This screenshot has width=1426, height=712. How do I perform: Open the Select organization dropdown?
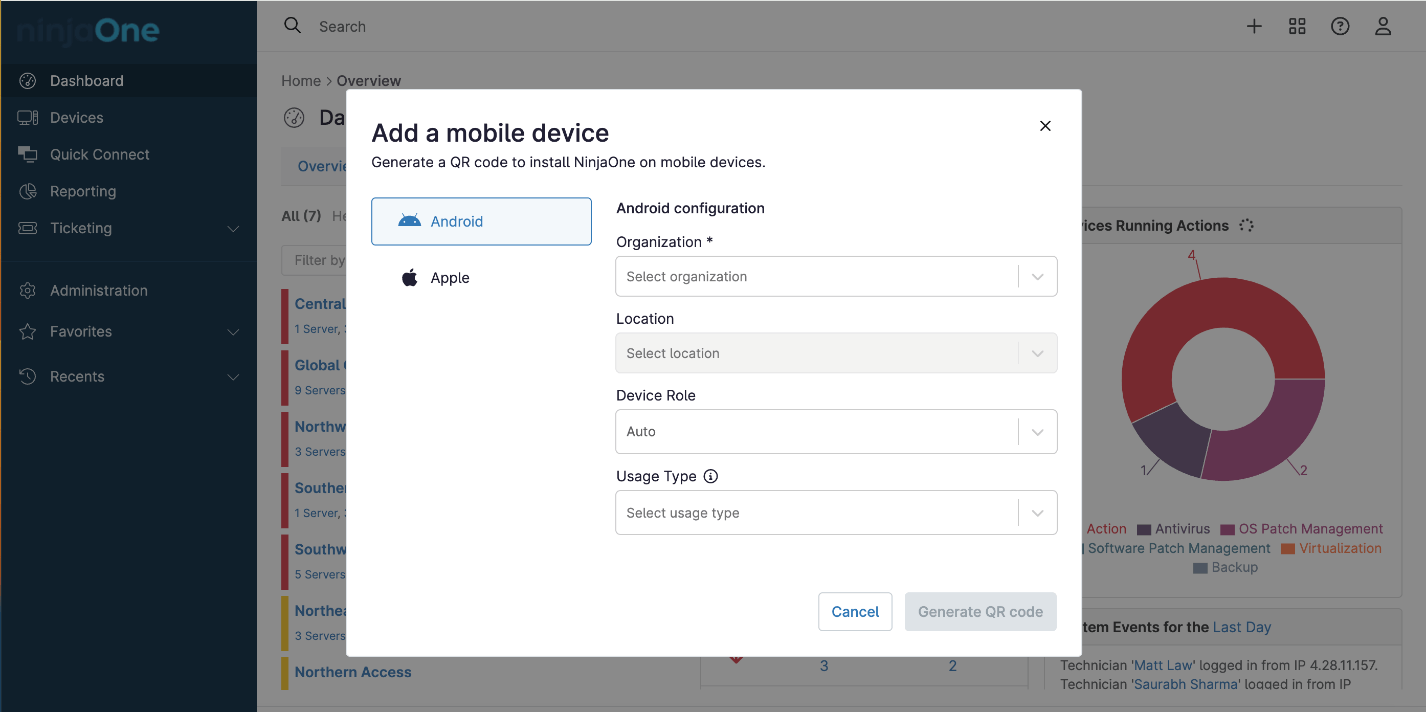point(836,277)
